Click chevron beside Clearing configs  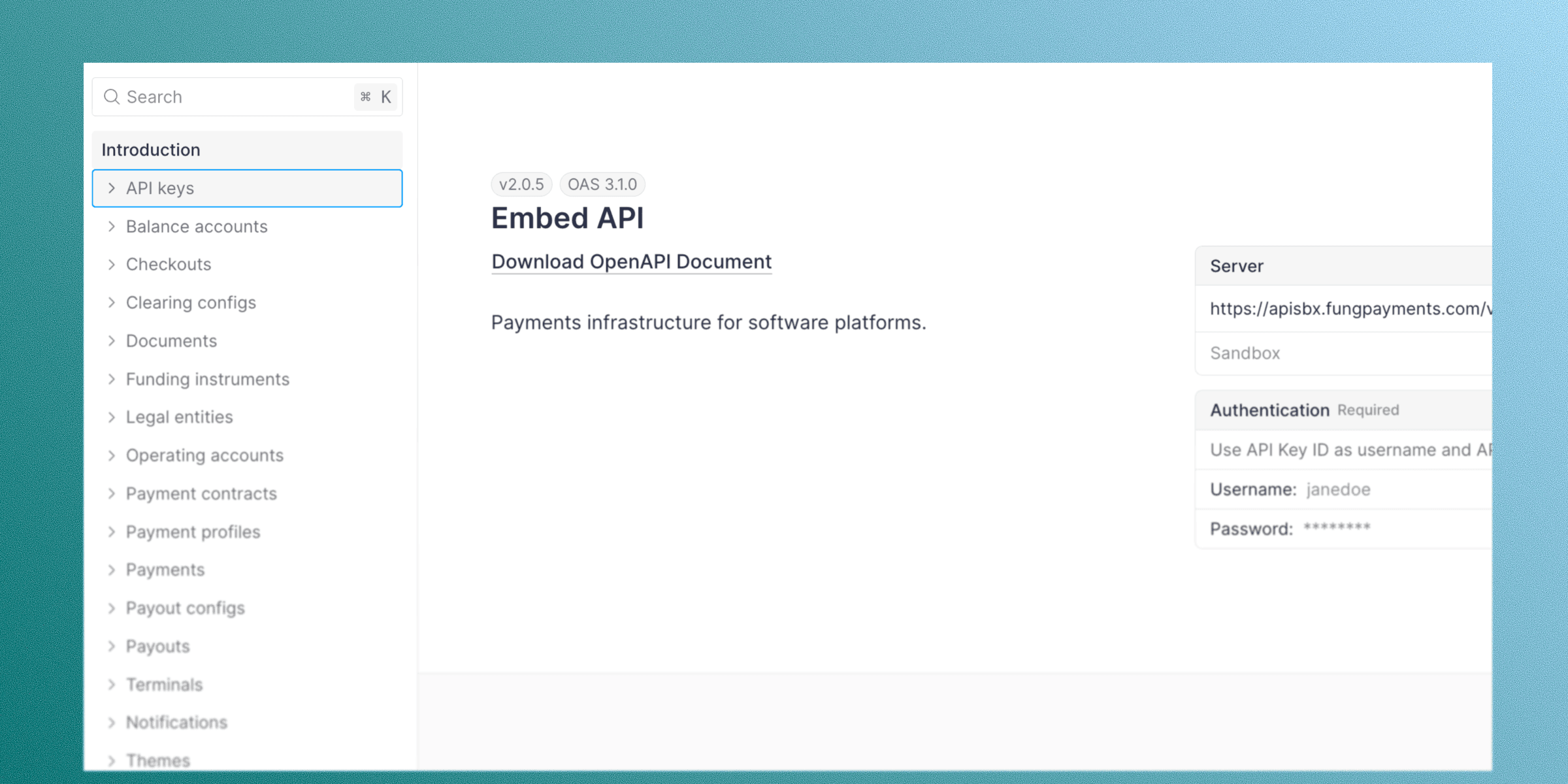(x=112, y=302)
